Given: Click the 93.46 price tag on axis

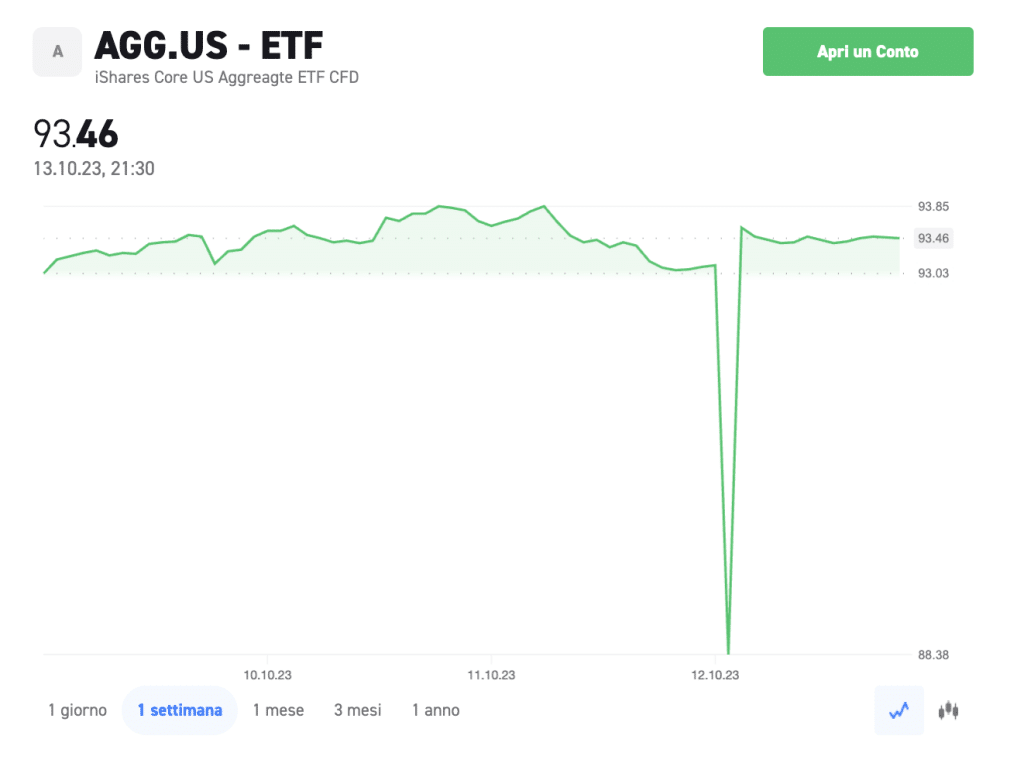Looking at the screenshot, I should coord(932,238).
